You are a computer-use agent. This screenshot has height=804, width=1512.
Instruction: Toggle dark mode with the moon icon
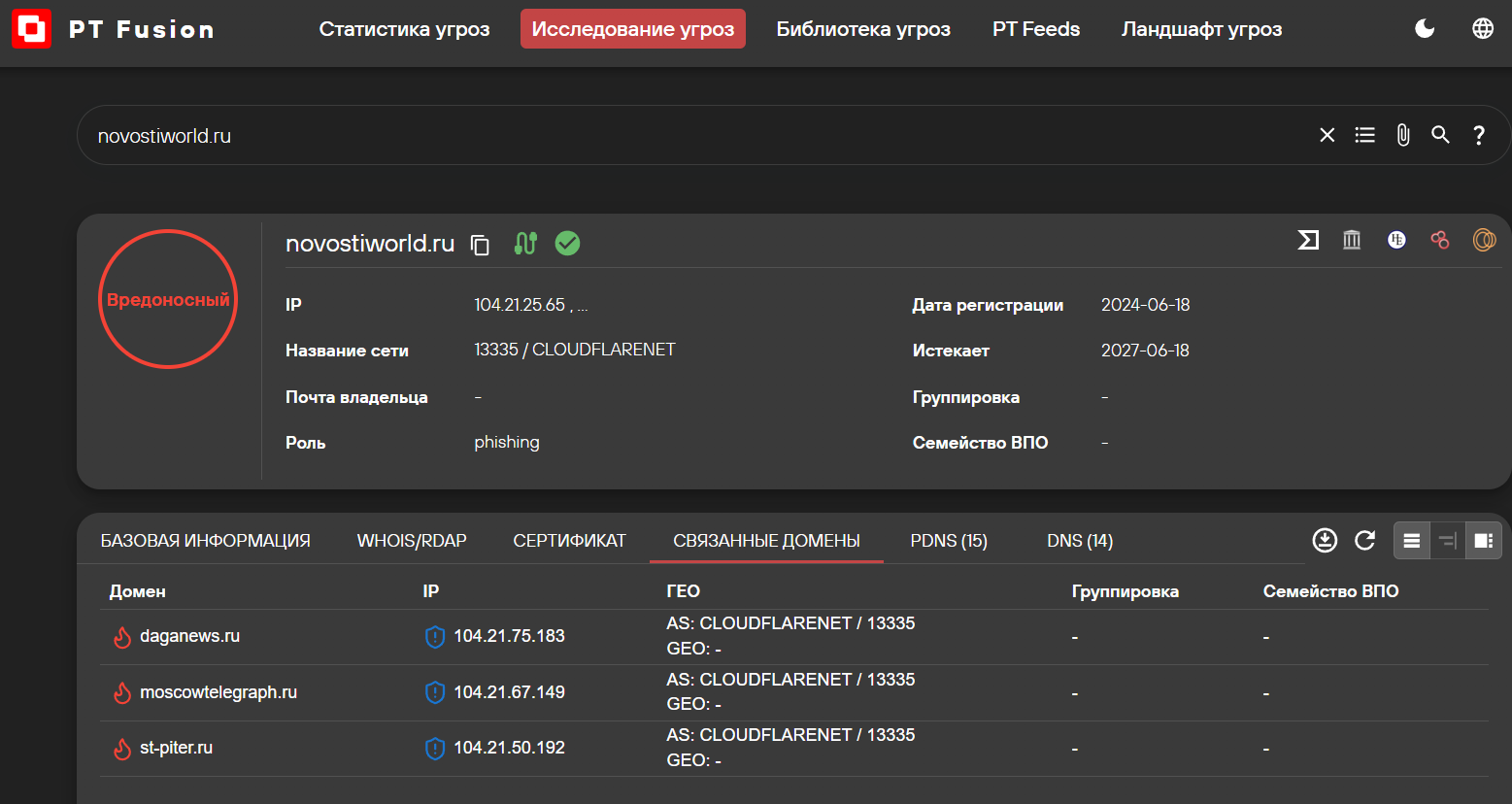click(x=1425, y=29)
